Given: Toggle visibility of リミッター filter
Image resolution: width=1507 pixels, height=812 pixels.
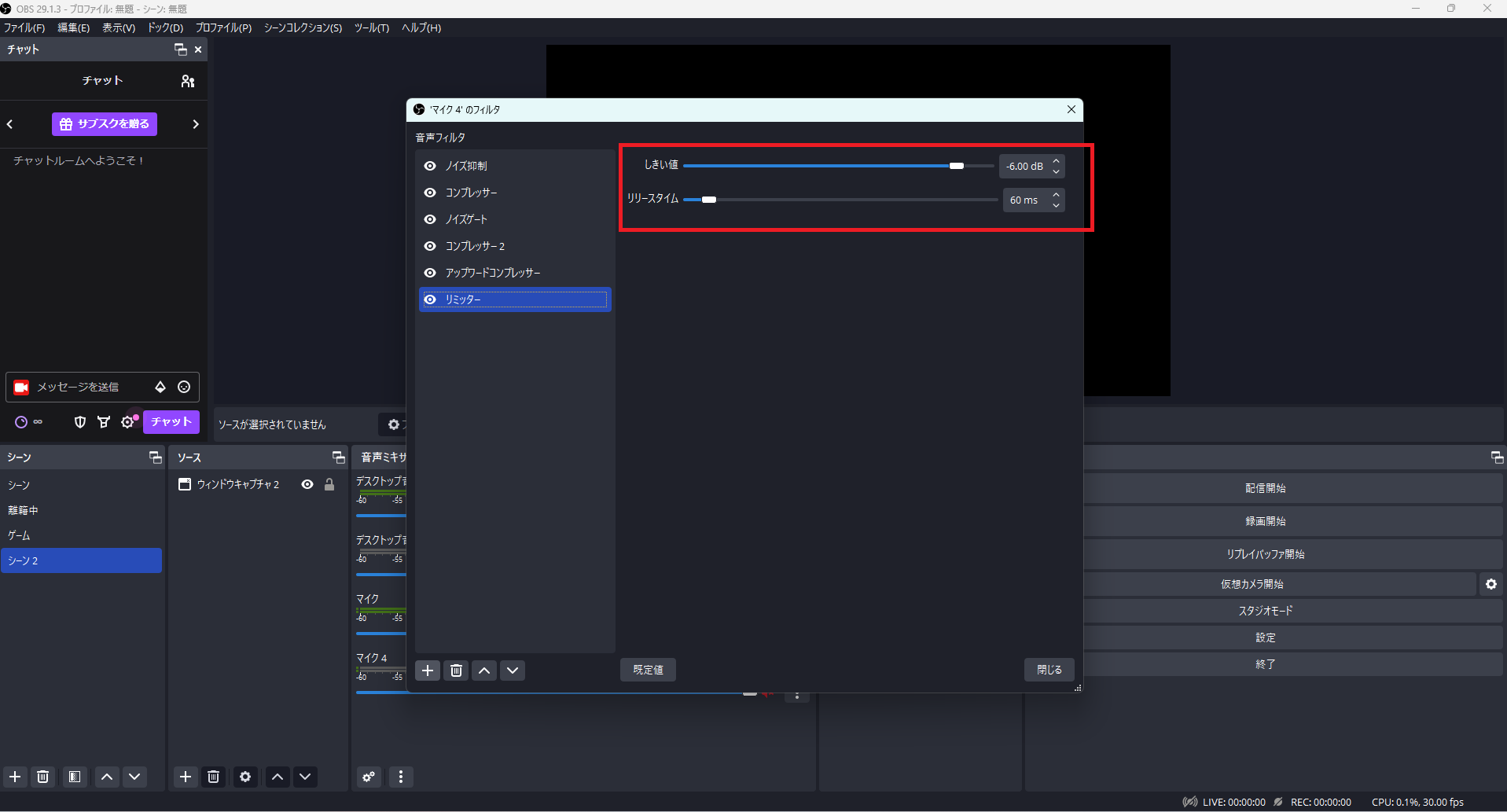Looking at the screenshot, I should pyautogui.click(x=430, y=299).
